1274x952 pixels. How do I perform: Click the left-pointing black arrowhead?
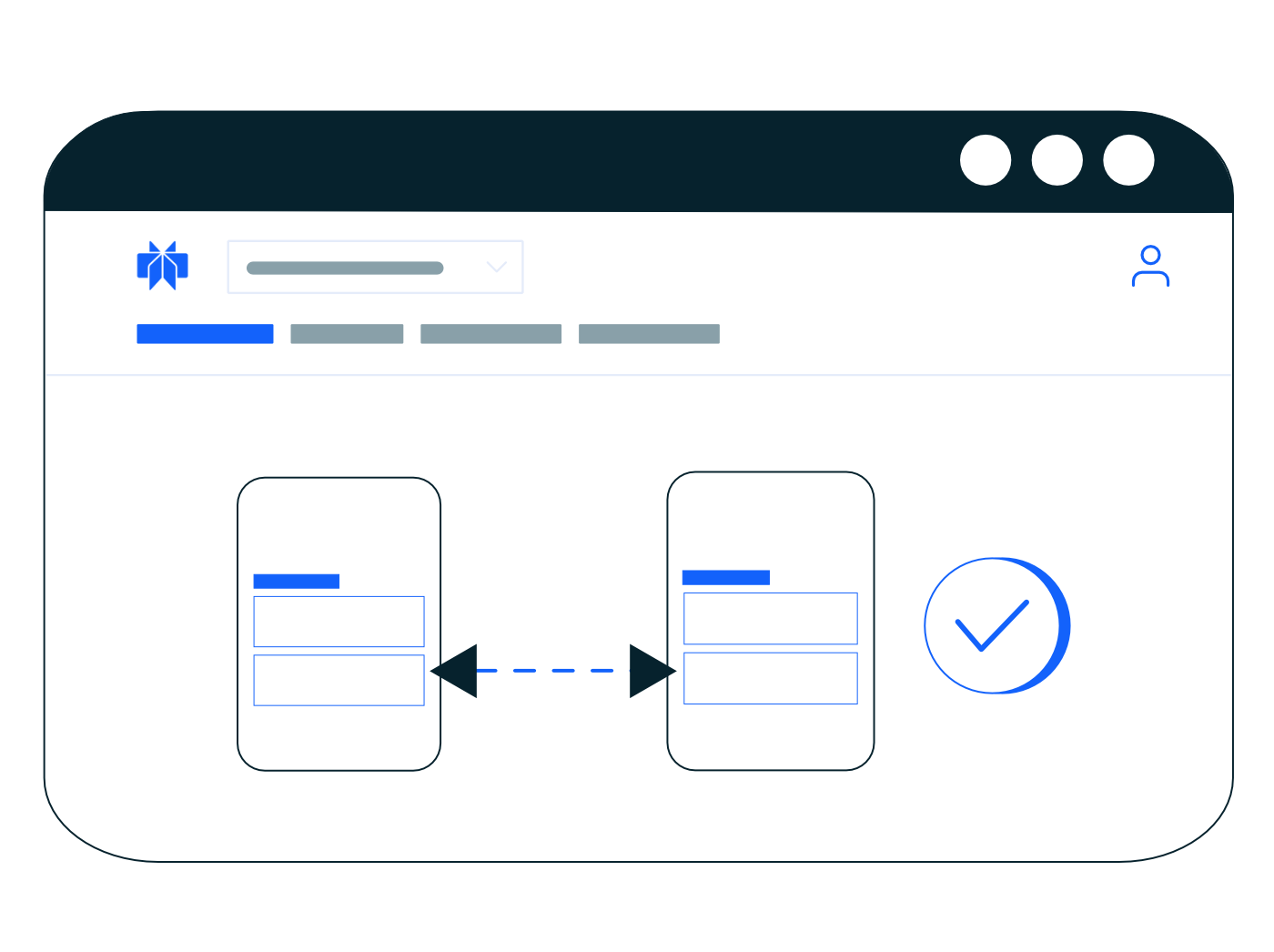(x=454, y=671)
